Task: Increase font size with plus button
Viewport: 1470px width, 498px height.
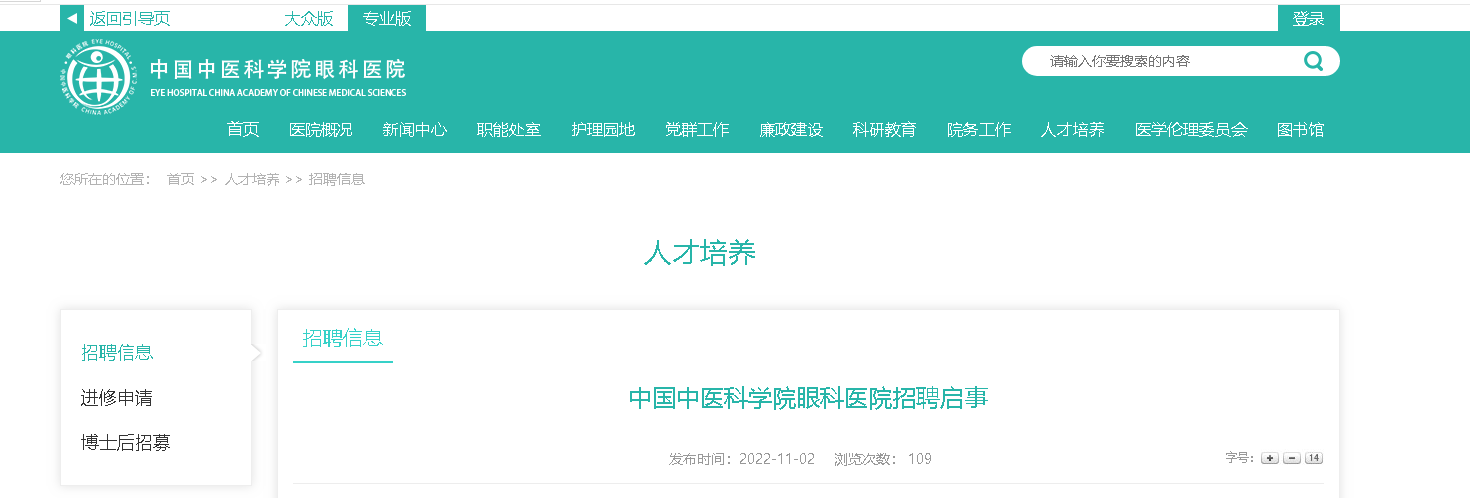Action: (1269, 458)
